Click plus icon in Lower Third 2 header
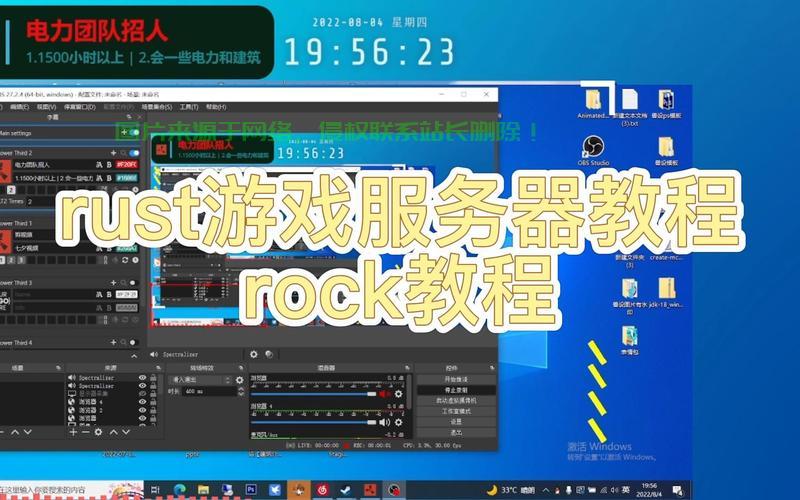The image size is (800, 500). coord(113,153)
